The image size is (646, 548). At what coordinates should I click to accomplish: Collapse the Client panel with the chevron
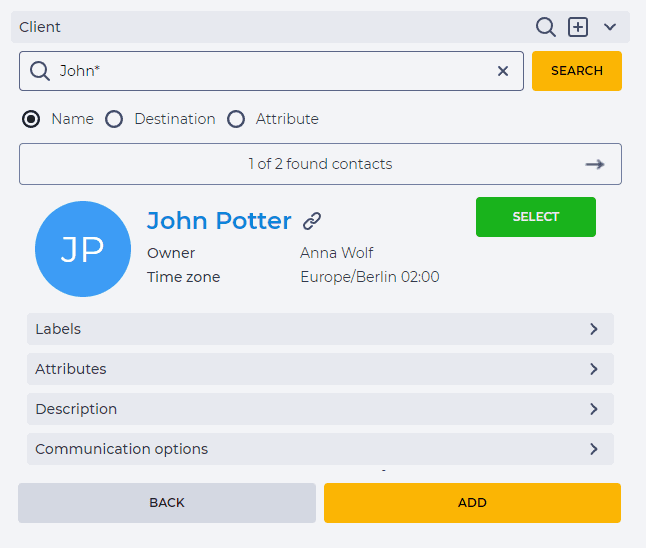point(610,27)
